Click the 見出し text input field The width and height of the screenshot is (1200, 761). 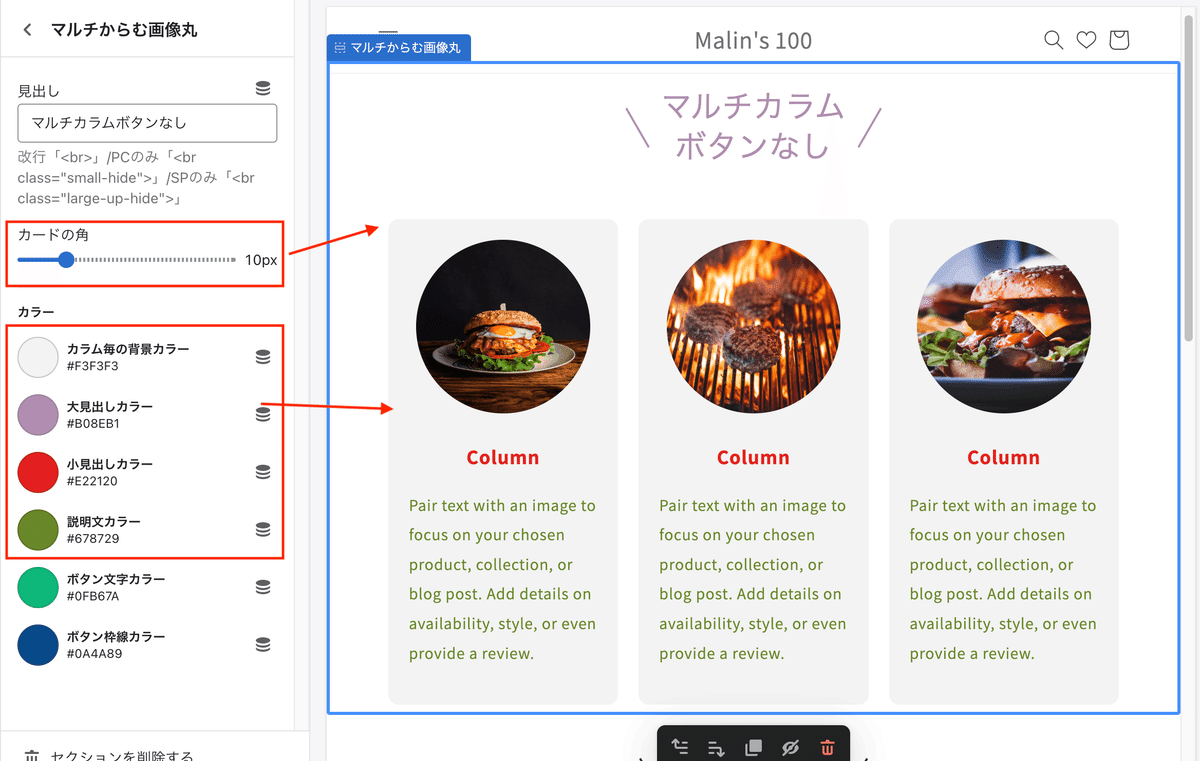[147, 123]
